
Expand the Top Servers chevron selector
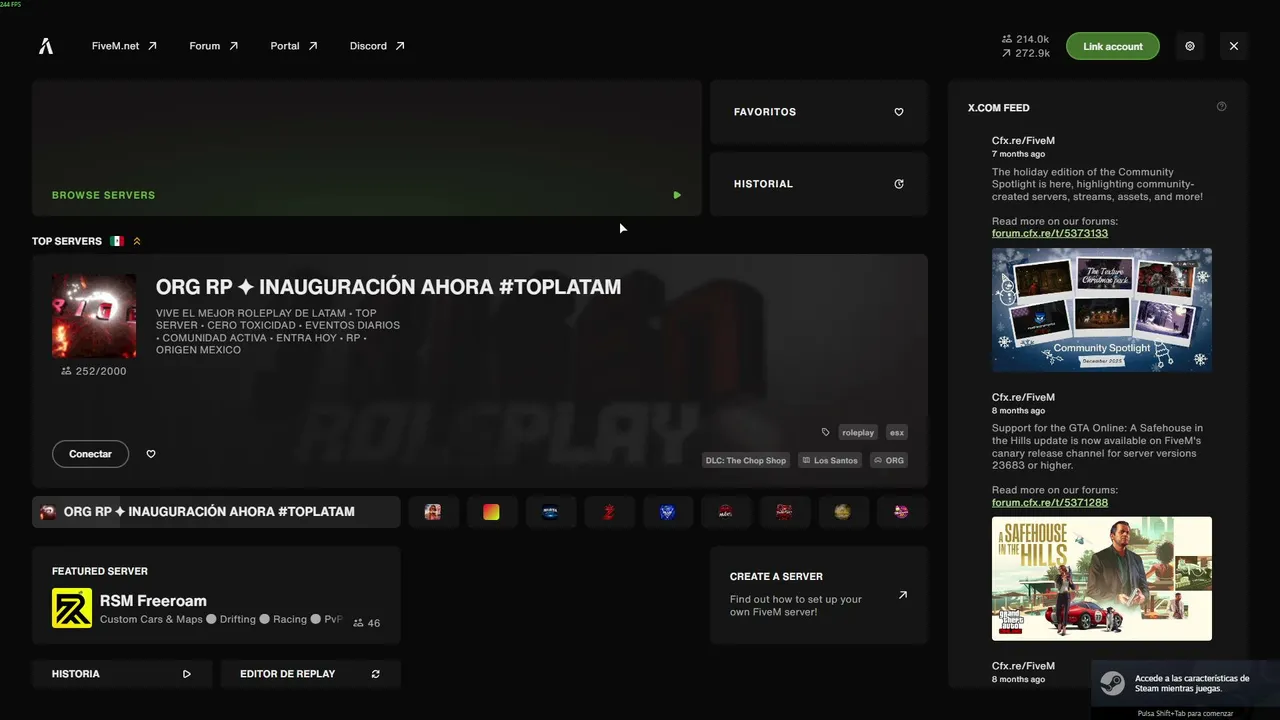[137, 241]
